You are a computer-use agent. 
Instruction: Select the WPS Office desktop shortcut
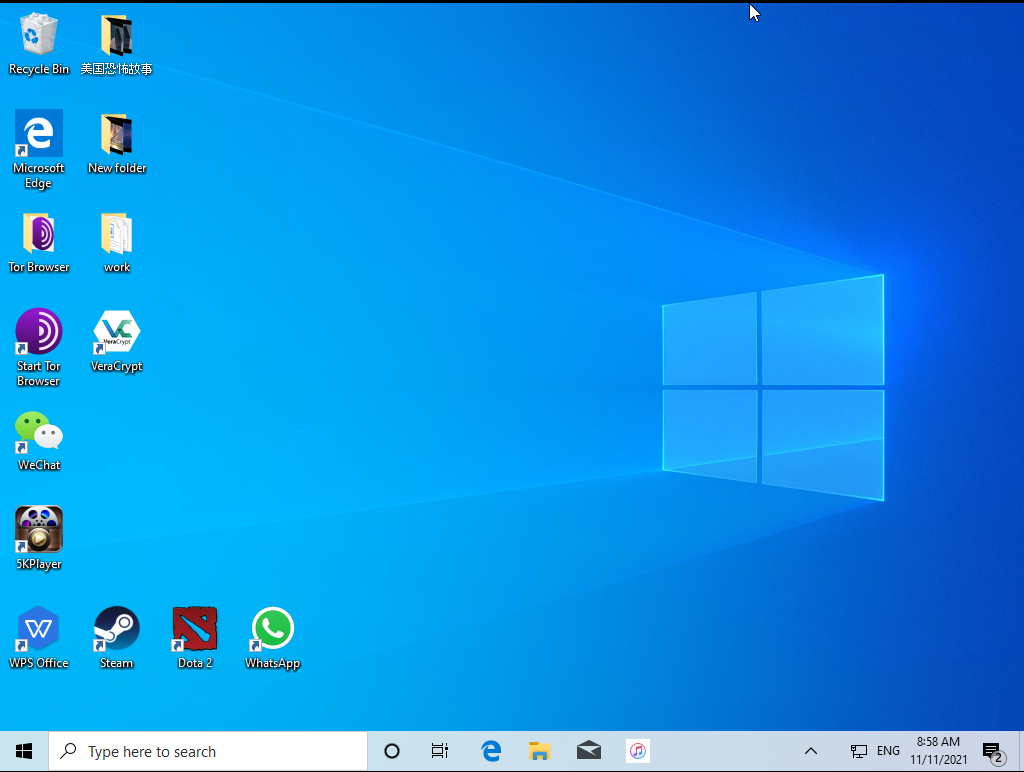39,638
